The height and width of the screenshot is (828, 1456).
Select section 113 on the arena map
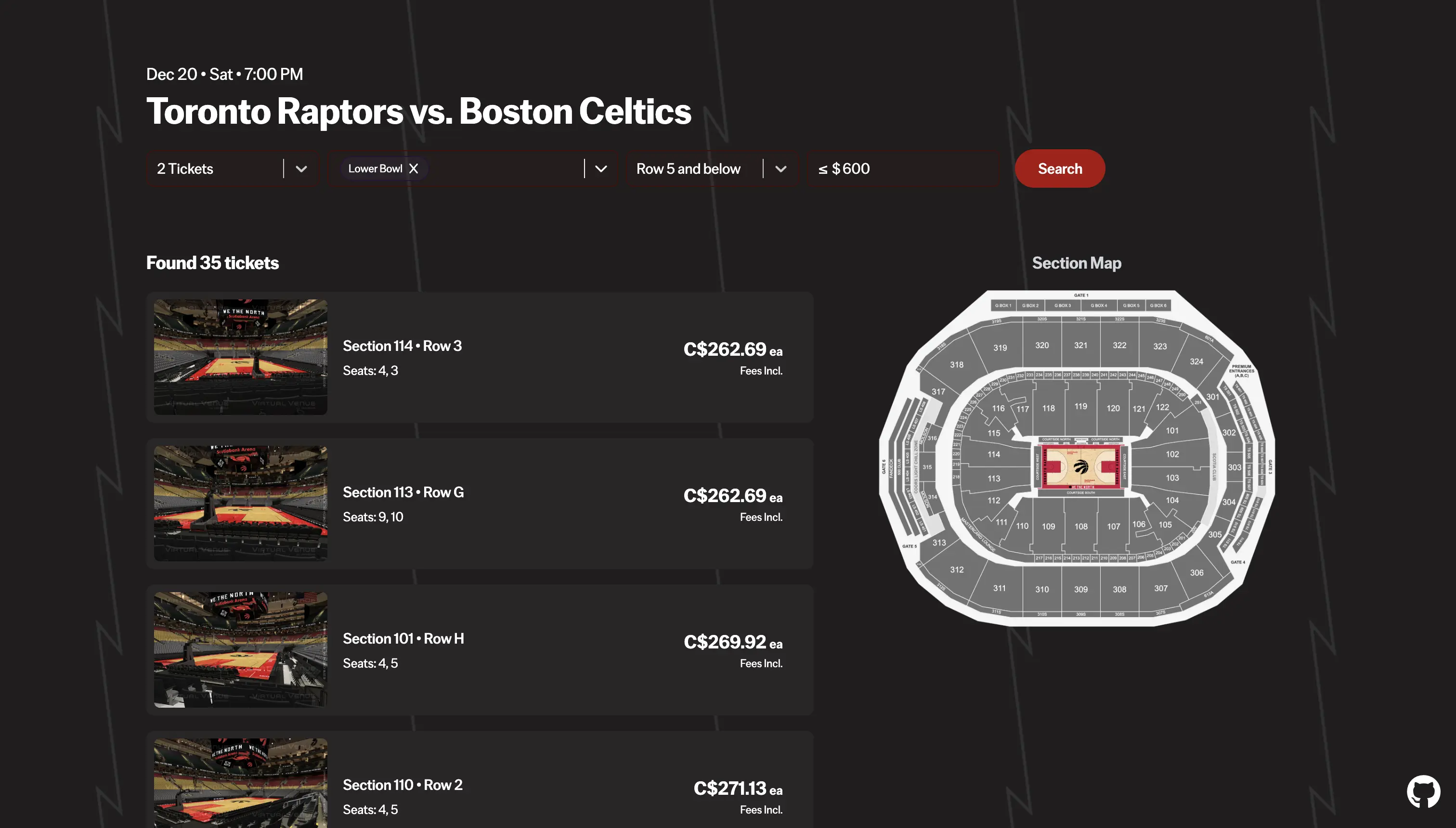click(994, 478)
